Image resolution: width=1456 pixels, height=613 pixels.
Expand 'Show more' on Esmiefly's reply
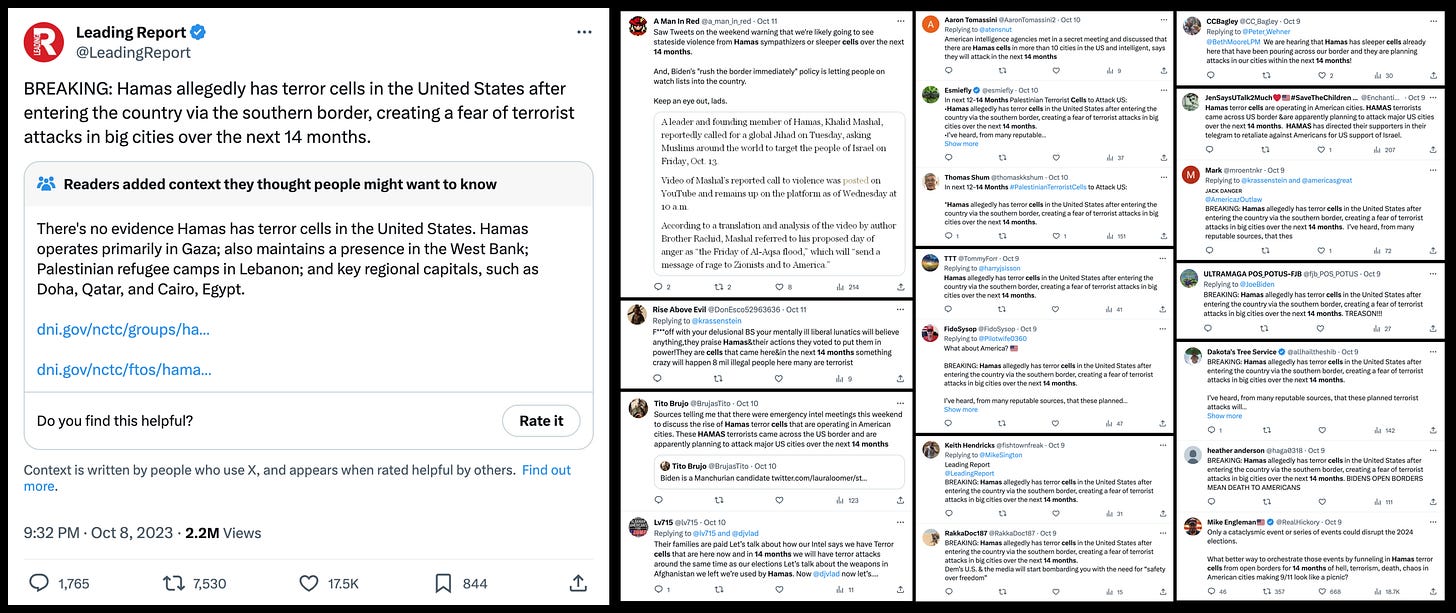point(960,143)
